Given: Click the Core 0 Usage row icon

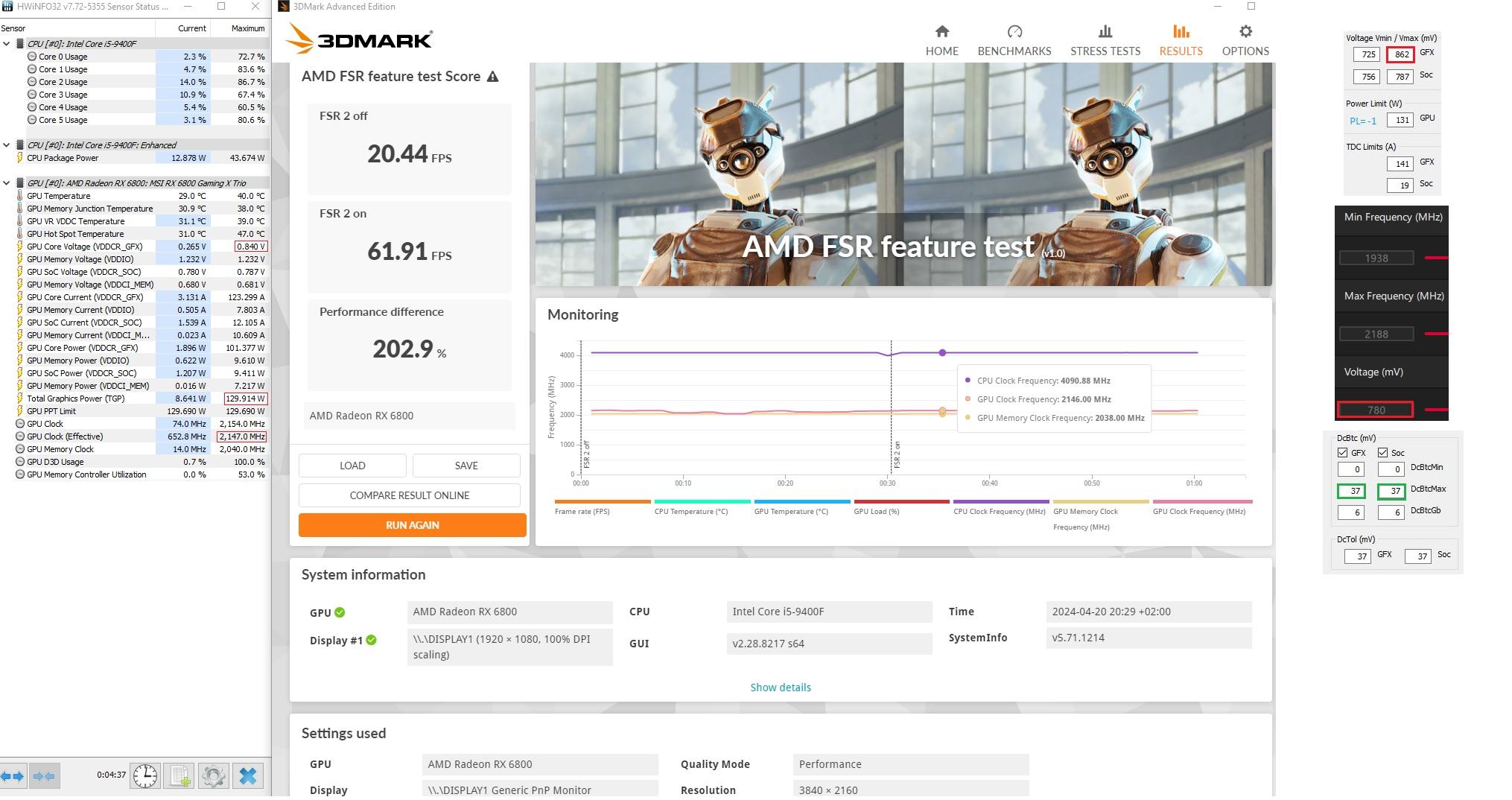Looking at the screenshot, I should (32, 57).
